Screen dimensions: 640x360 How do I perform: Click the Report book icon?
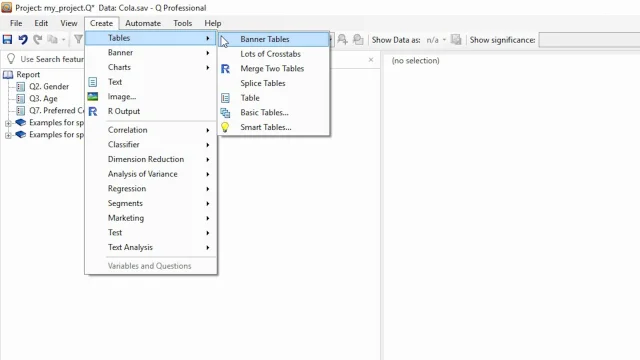click(x=8, y=75)
